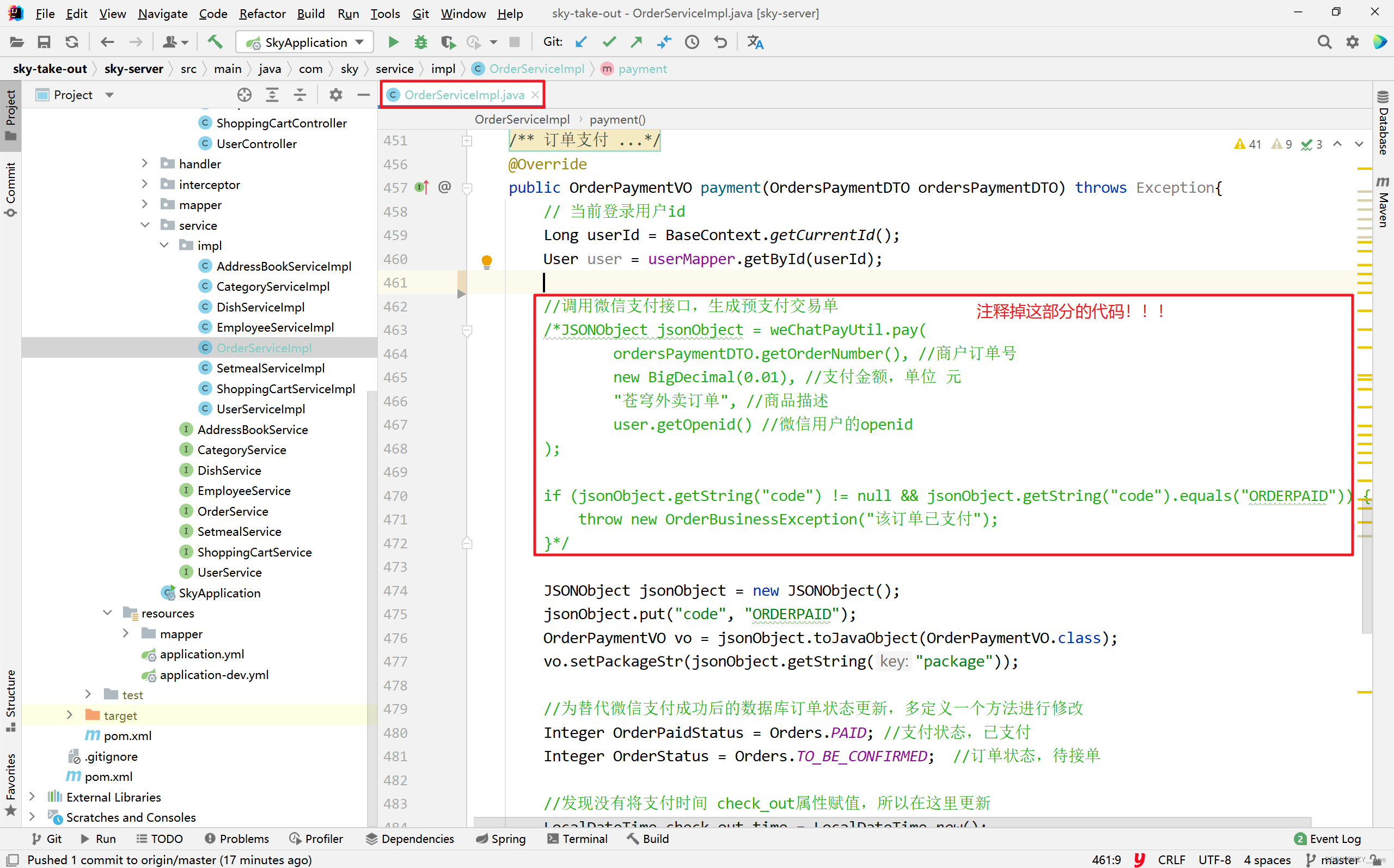Expand the handler folder in tree

click(x=145, y=164)
